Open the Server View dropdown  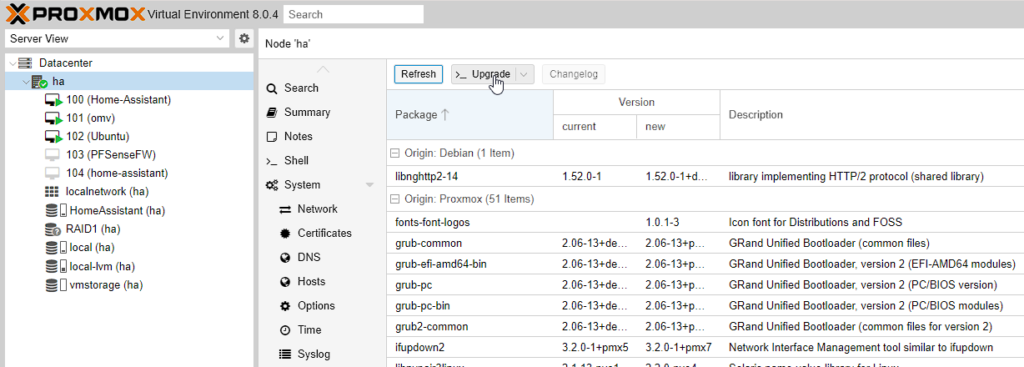click(x=221, y=39)
